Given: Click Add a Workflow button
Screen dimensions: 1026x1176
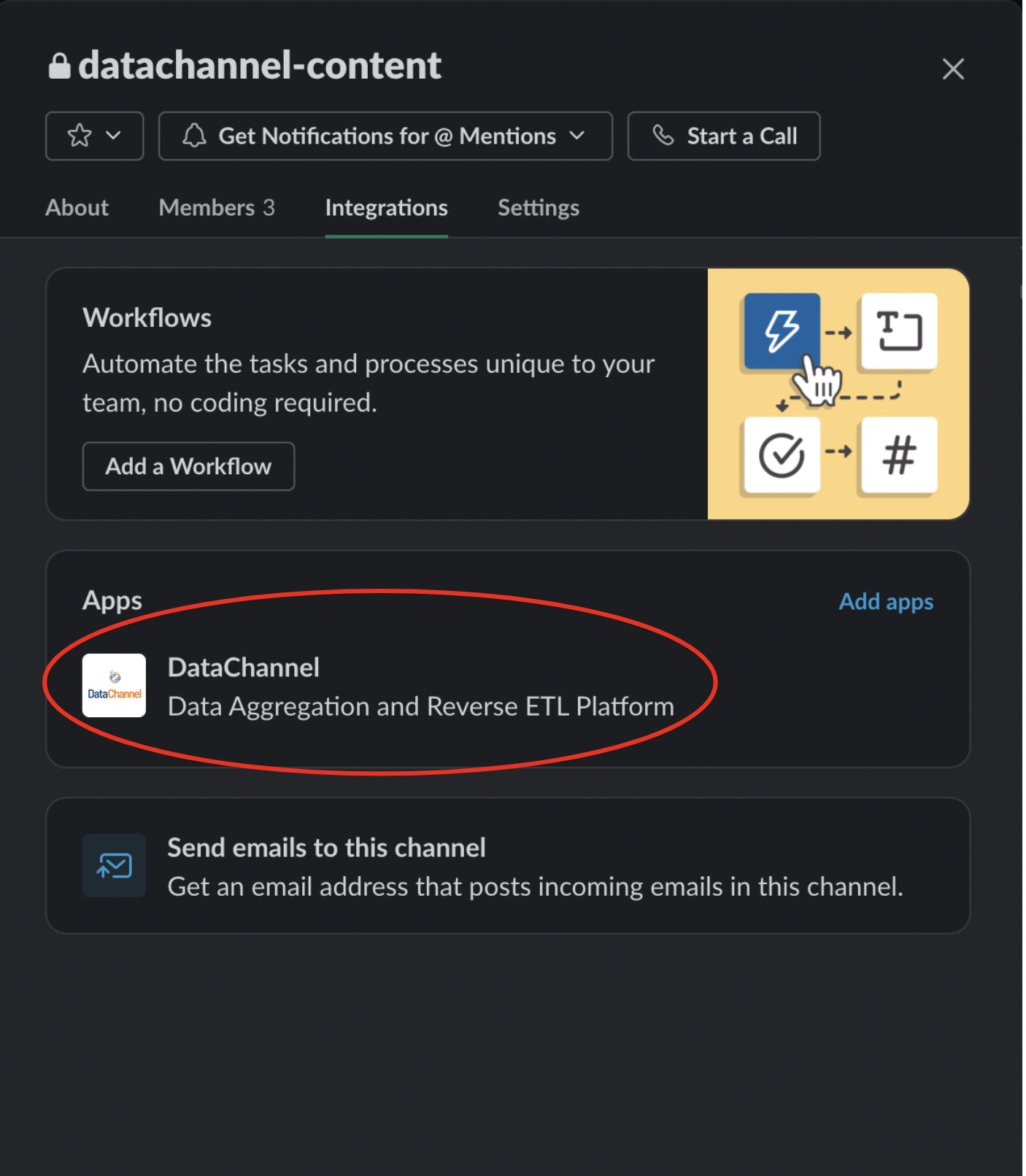Looking at the screenshot, I should (188, 466).
